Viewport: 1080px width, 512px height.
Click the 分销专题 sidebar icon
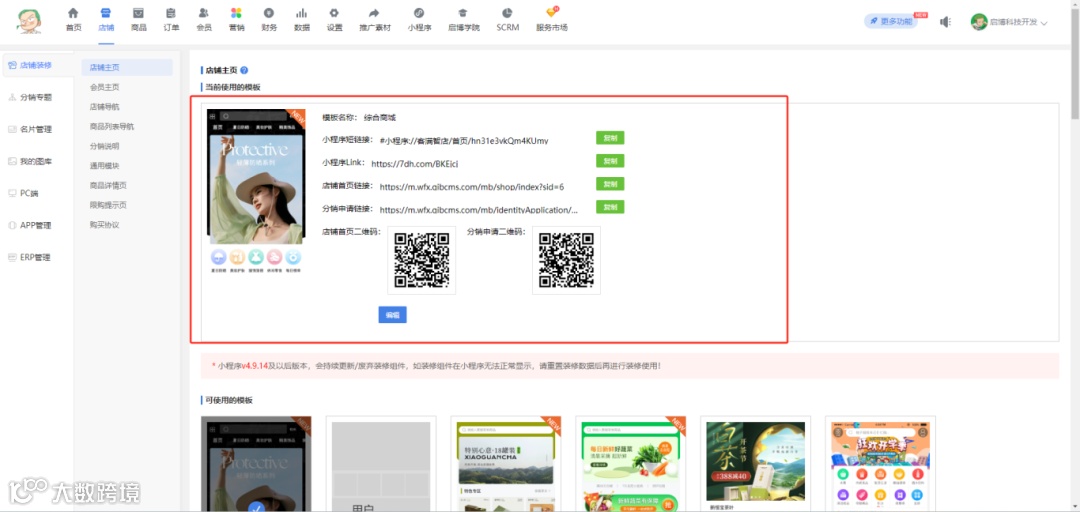(12, 97)
